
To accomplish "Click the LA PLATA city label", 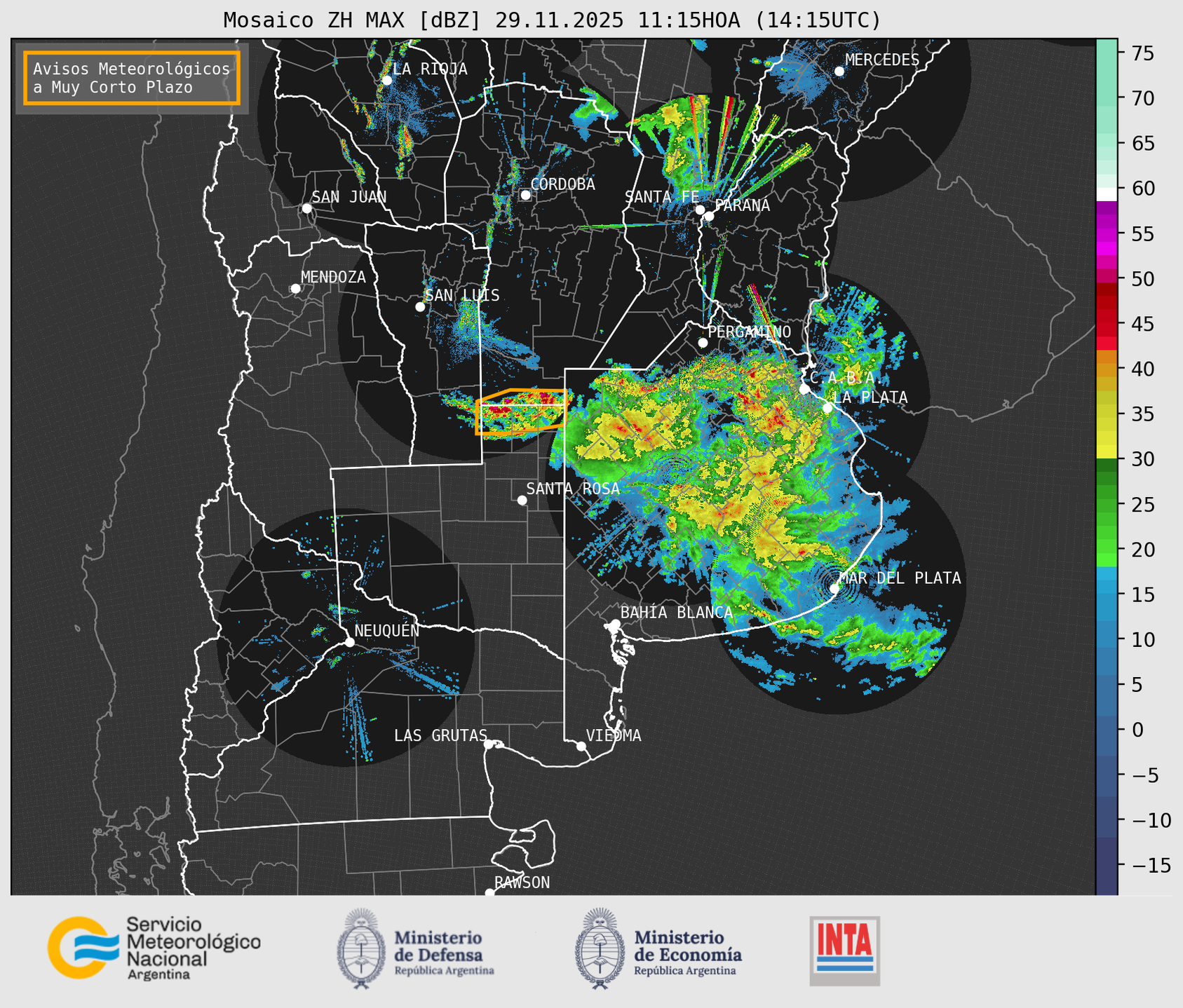I will pyautogui.click(x=870, y=397).
